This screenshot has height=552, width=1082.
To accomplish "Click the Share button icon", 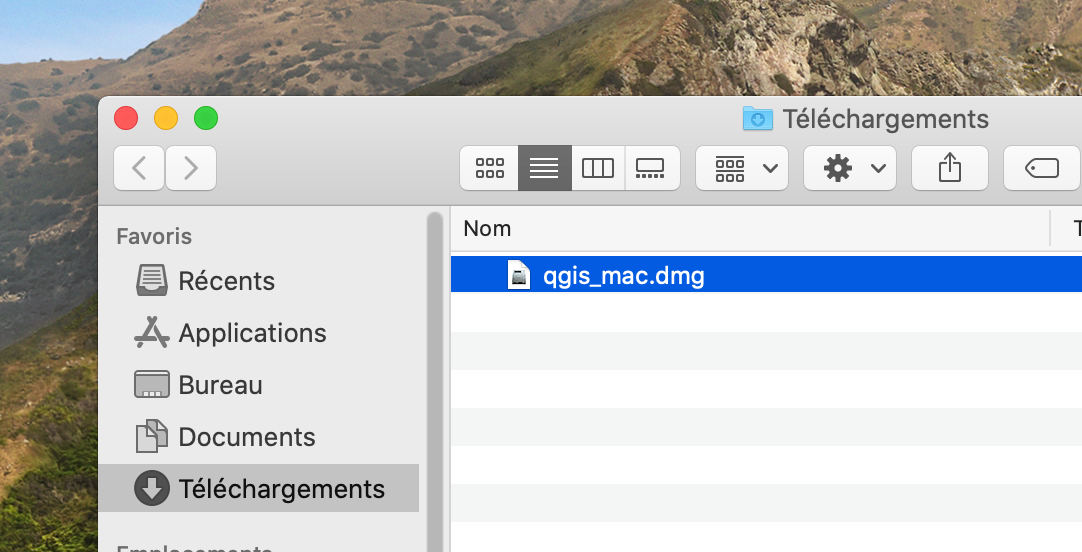I will (x=949, y=168).
